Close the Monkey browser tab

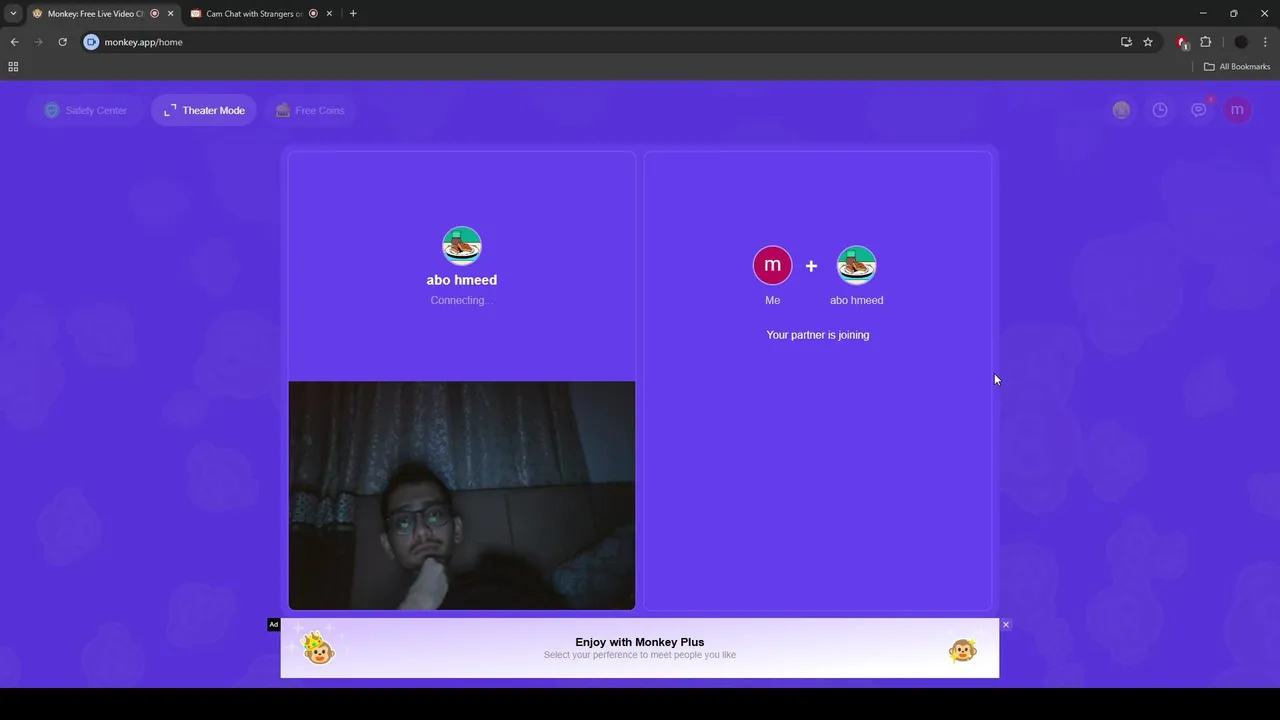point(170,14)
